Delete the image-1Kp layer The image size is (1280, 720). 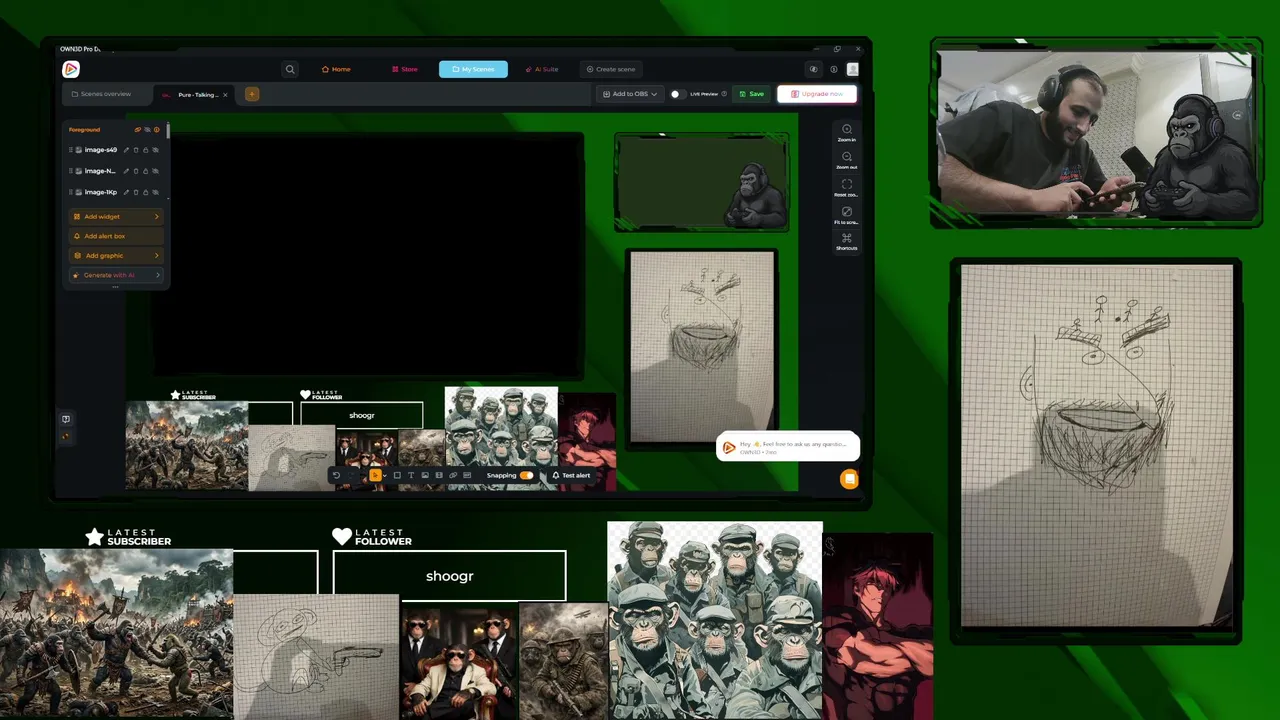pyautogui.click(x=136, y=192)
